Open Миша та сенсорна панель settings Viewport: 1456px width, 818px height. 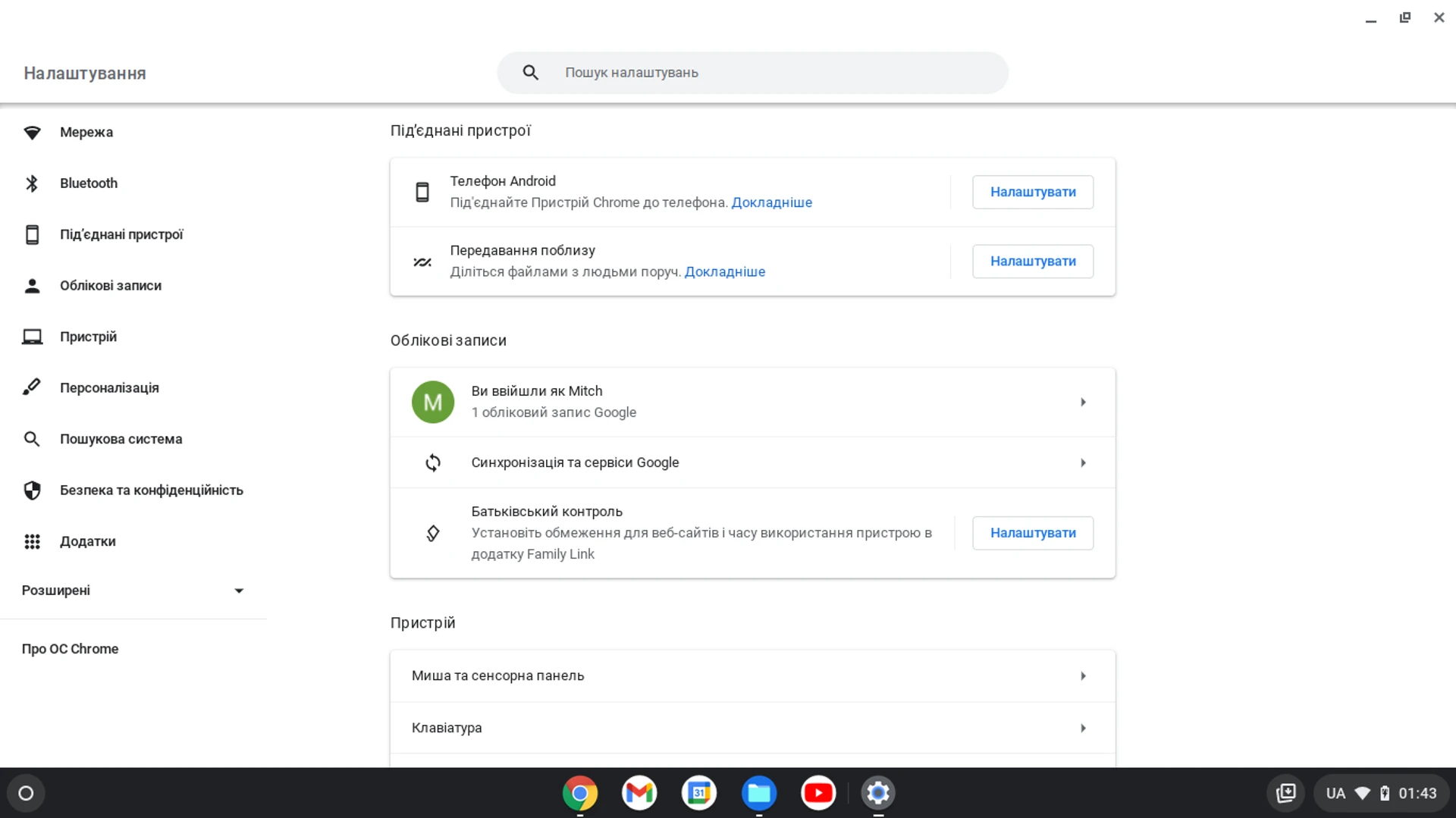pos(752,675)
